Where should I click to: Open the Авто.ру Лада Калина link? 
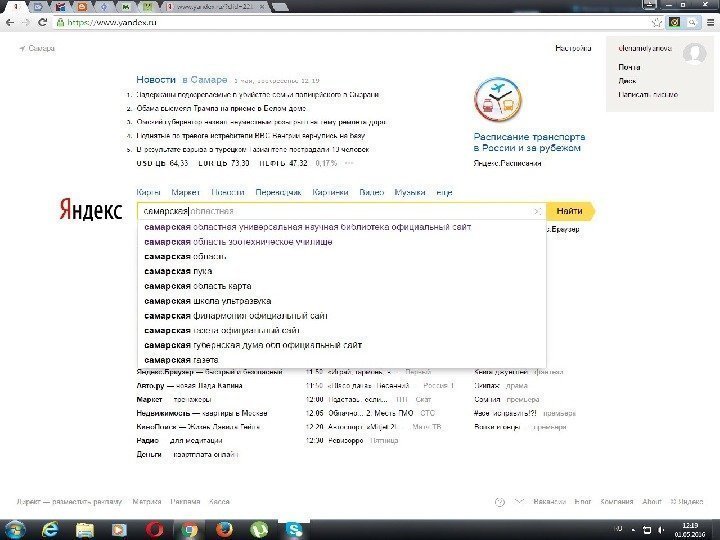pos(189,386)
